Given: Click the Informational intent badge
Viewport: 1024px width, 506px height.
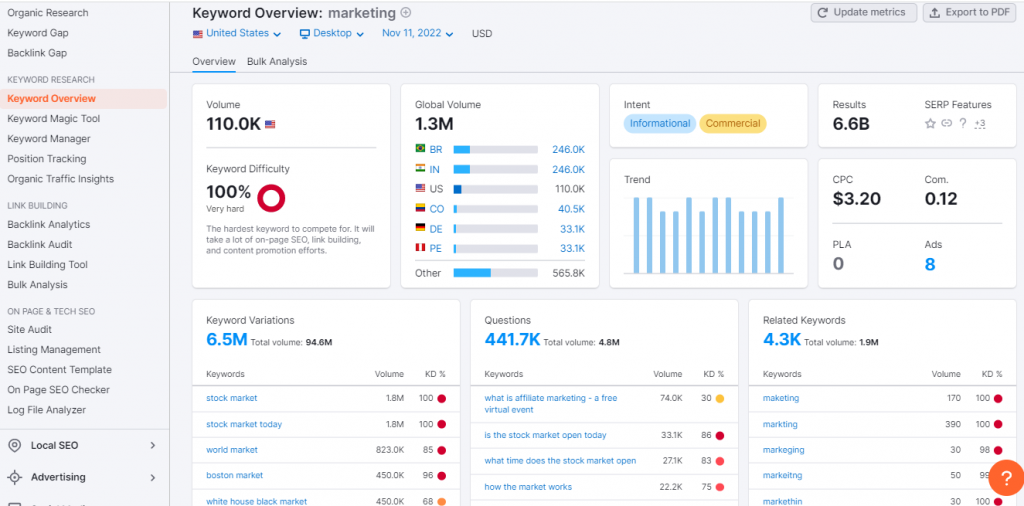Looking at the screenshot, I should pyautogui.click(x=660, y=123).
